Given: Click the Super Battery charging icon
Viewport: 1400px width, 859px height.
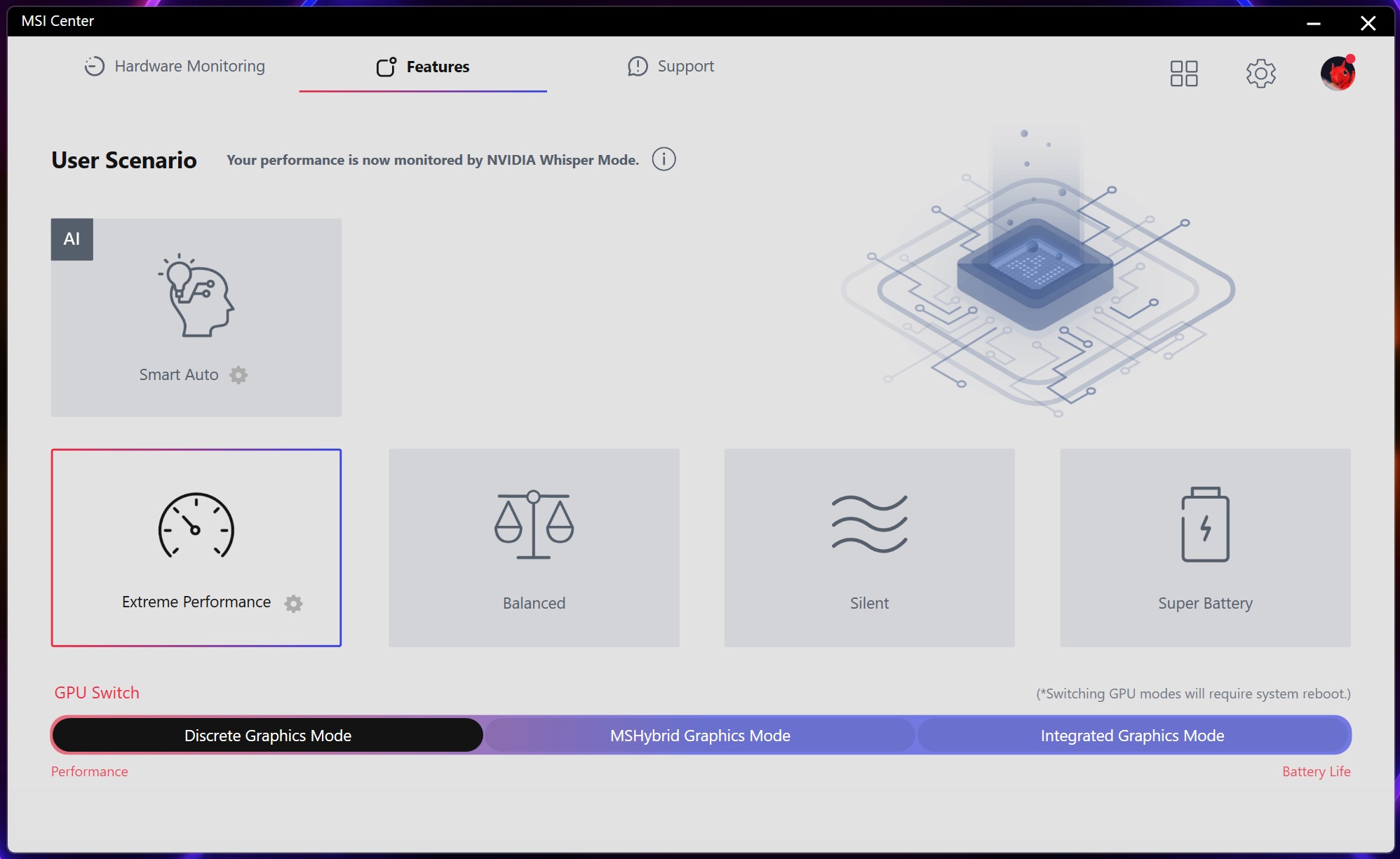Looking at the screenshot, I should pos(1205,525).
